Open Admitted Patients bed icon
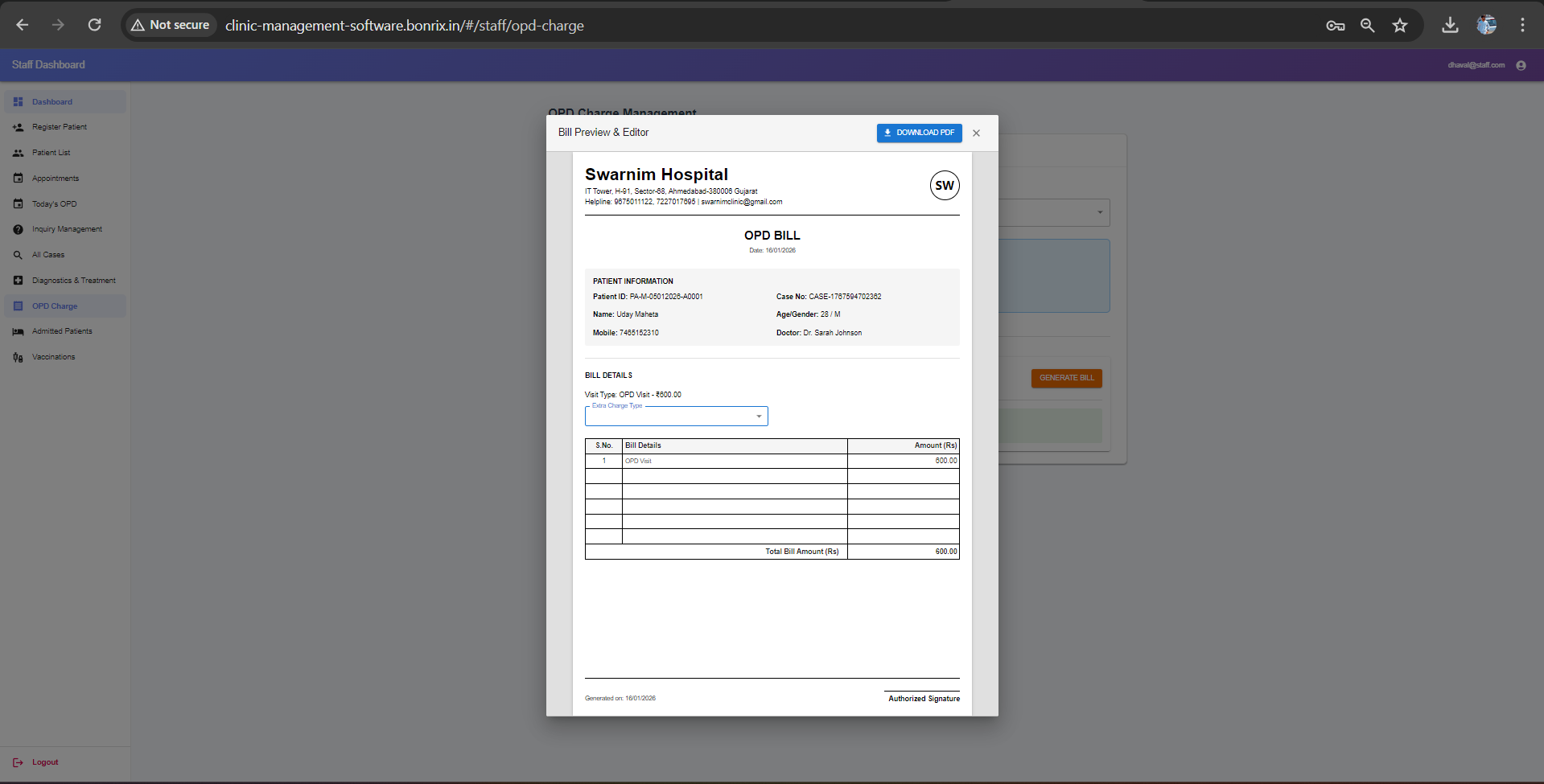1544x784 pixels. 18,330
